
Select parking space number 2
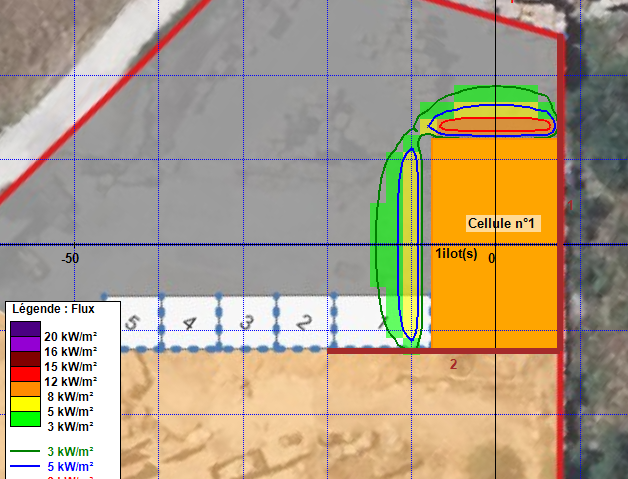304,322
